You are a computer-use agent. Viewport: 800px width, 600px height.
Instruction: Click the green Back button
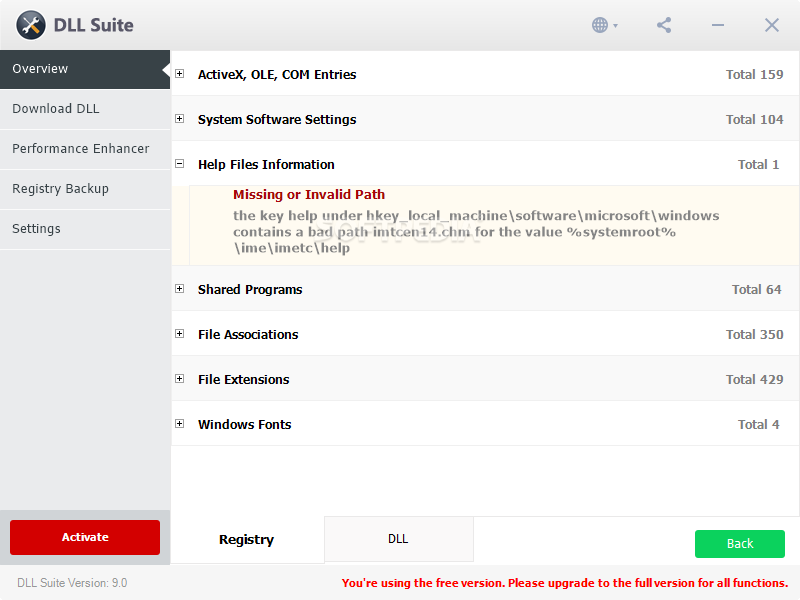click(740, 544)
